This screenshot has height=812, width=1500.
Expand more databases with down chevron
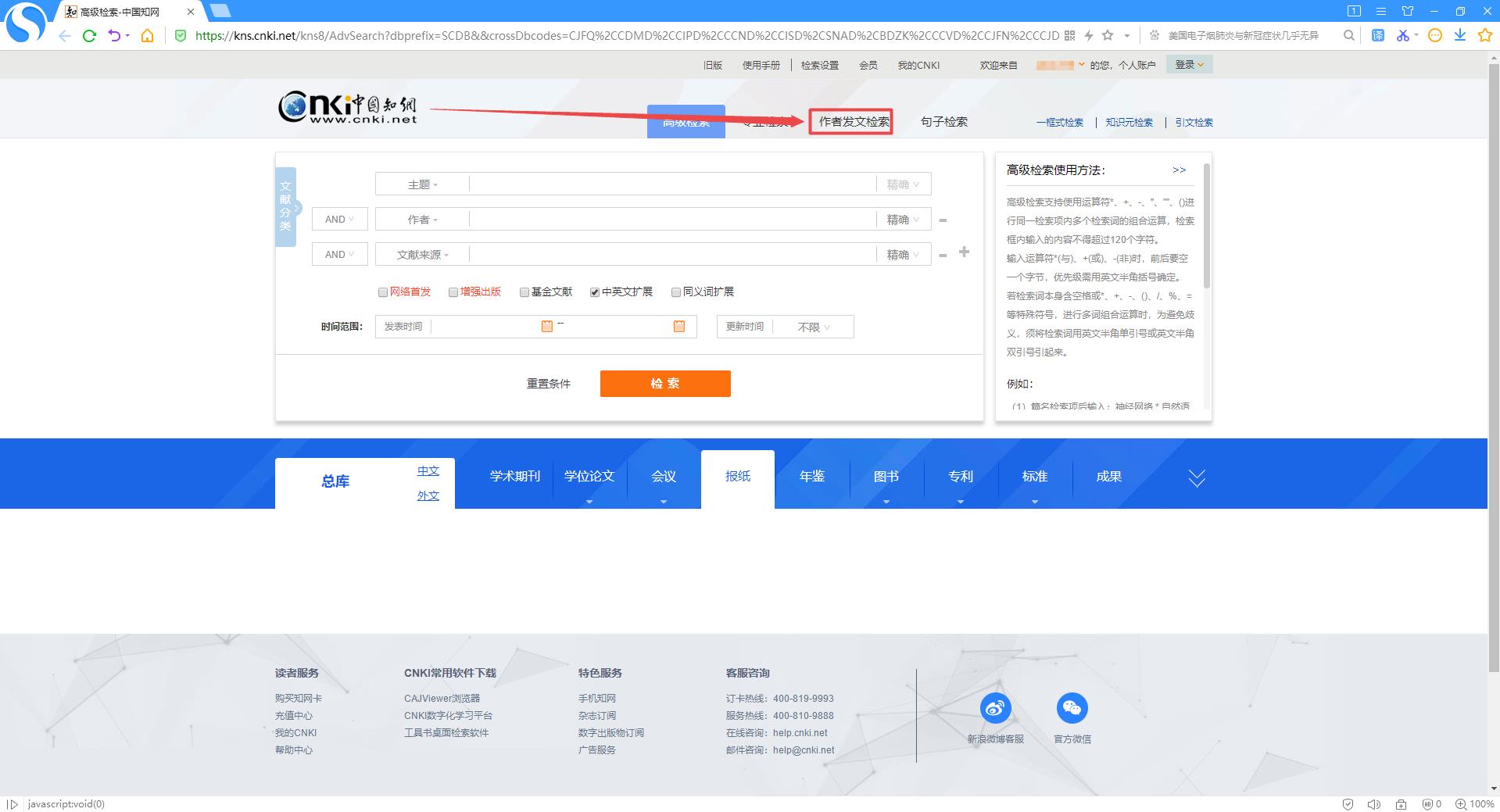tap(1197, 478)
